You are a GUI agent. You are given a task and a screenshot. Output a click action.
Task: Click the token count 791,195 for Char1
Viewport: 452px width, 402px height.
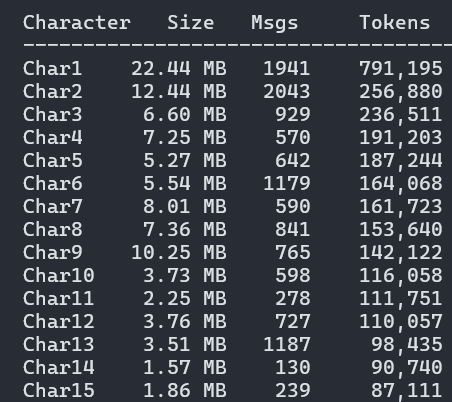(401, 68)
